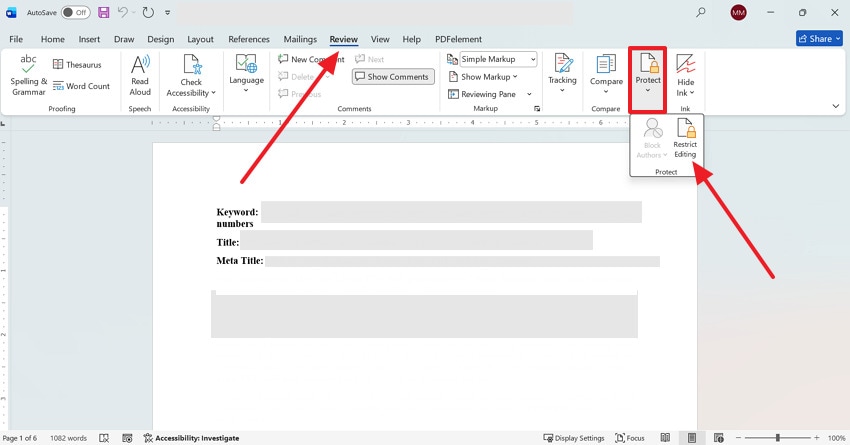850x445 pixels.
Task: Open the Markup group dialog launcher
Action: 537,108
